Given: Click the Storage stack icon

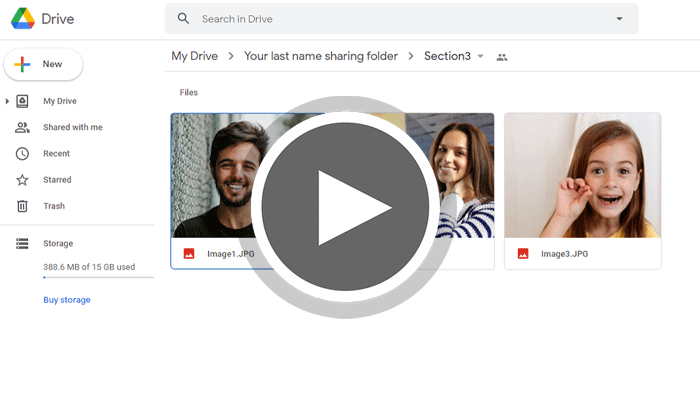Looking at the screenshot, I should pyautogui.click(x=22, y=244).
